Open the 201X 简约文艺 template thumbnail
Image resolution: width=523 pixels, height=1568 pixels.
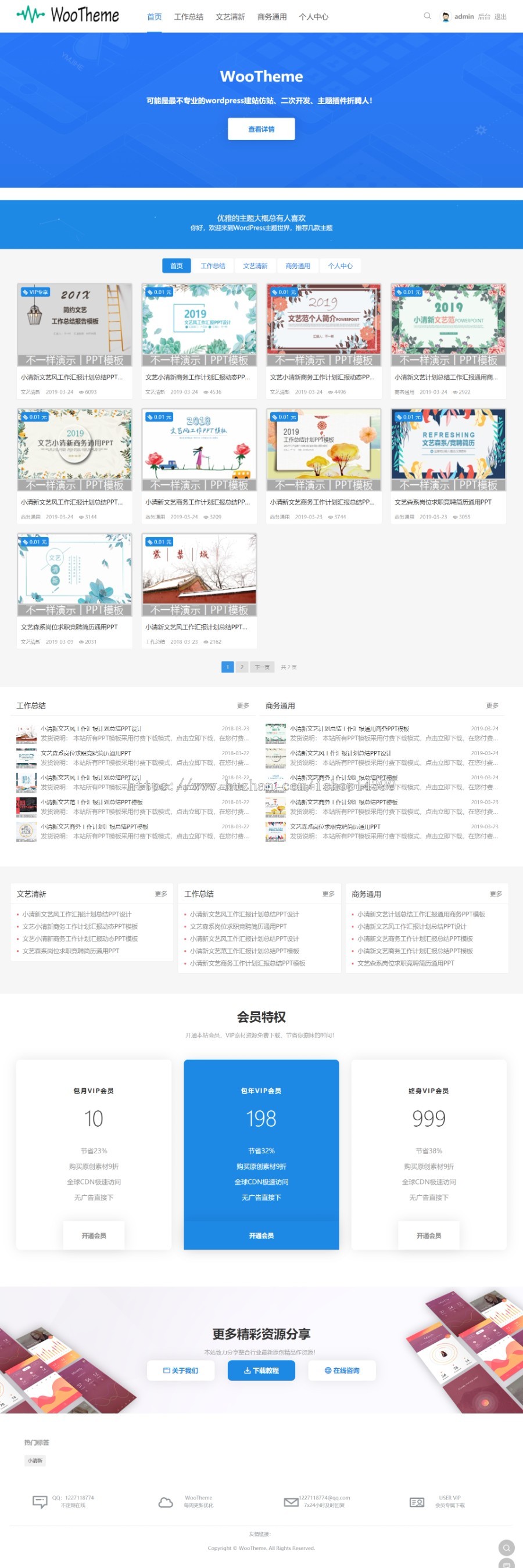[75, 325]
